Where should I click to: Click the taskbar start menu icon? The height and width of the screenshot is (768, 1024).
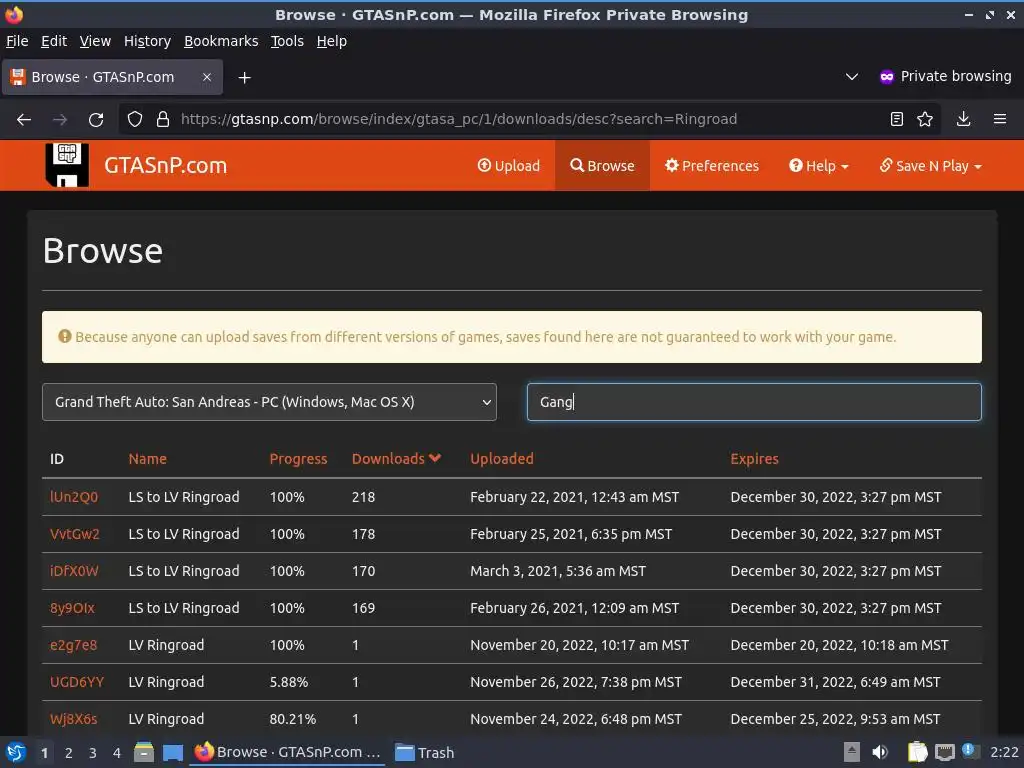[x=16, y=752]
